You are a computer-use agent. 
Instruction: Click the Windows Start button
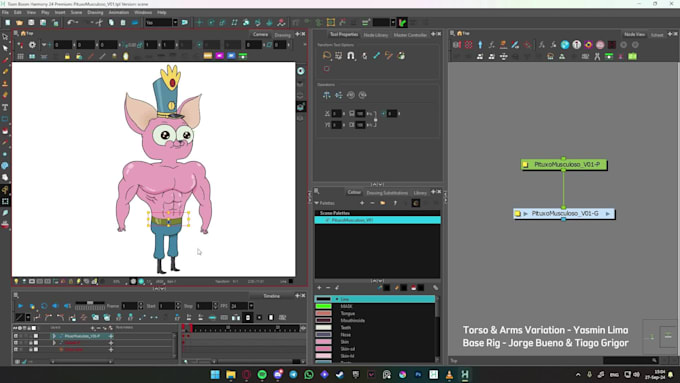tap(215, 375)
